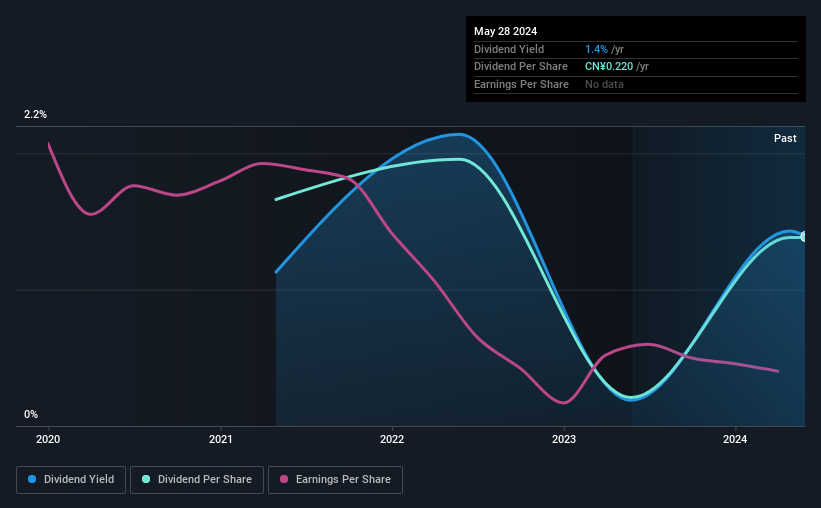Click the 2.2% y-axis label
This screenshot has height=508, width=821.
click(x=35, y=114)
